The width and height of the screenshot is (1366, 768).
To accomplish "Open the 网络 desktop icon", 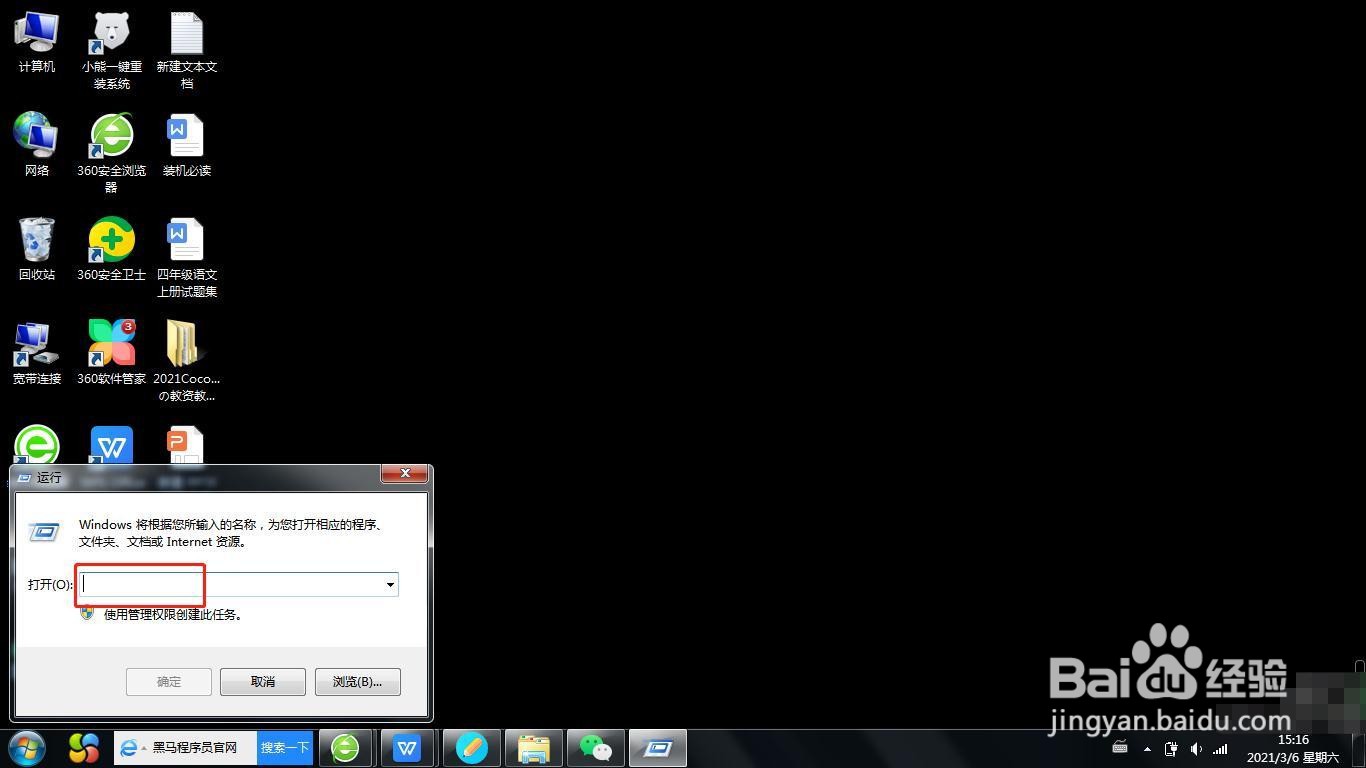I will (x=36, y=145).
